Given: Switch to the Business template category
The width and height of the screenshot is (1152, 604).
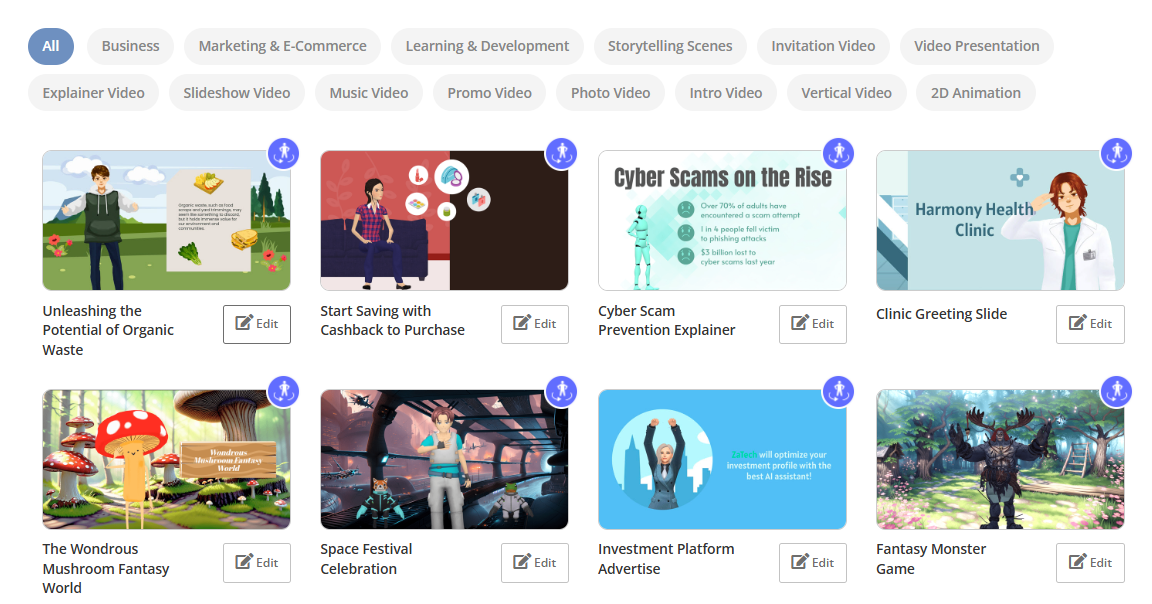Looking at the screenshot, I should pos(130,45).
